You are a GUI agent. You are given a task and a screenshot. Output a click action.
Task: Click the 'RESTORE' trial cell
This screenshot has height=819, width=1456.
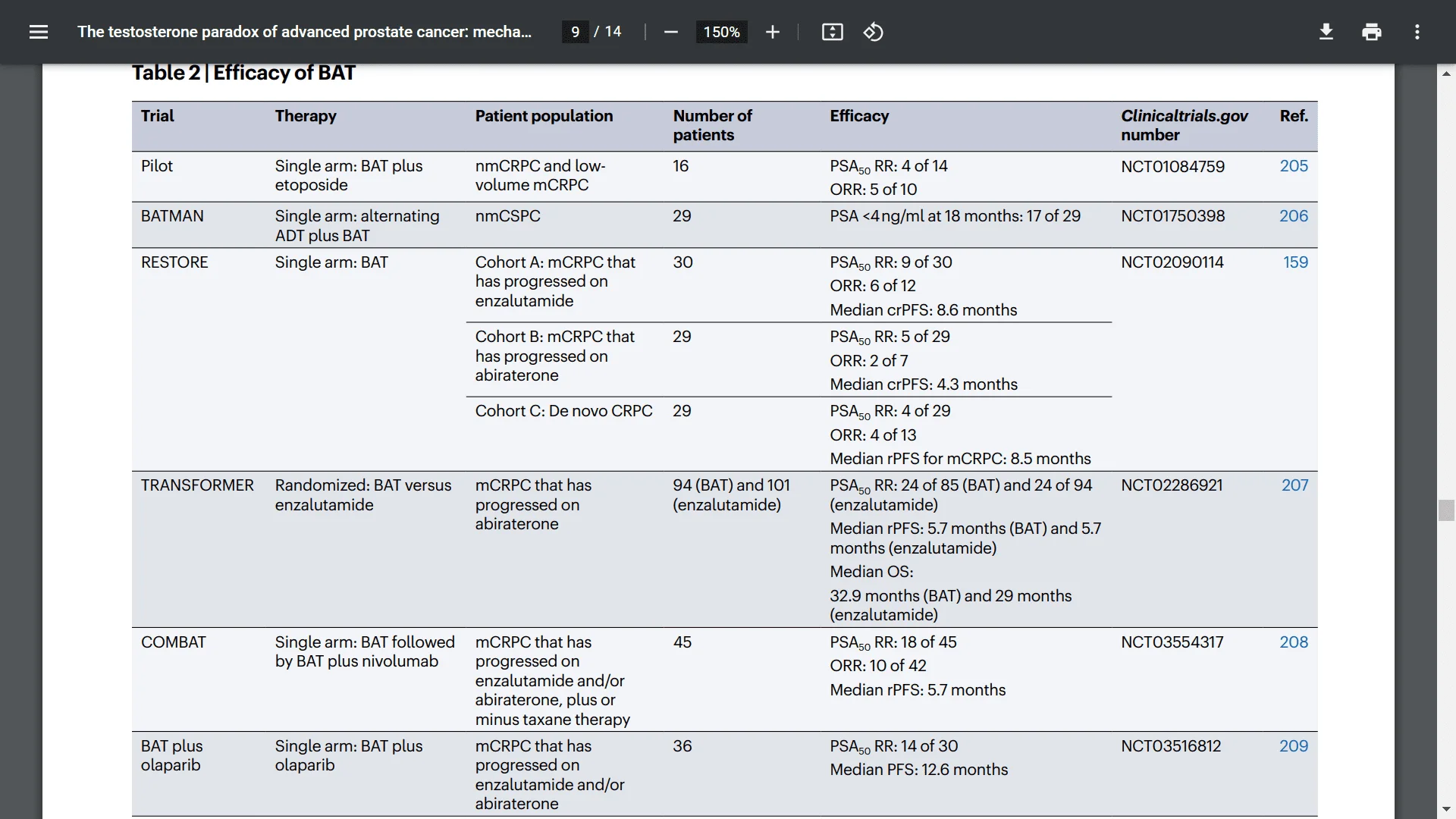[x=174, y=262]
